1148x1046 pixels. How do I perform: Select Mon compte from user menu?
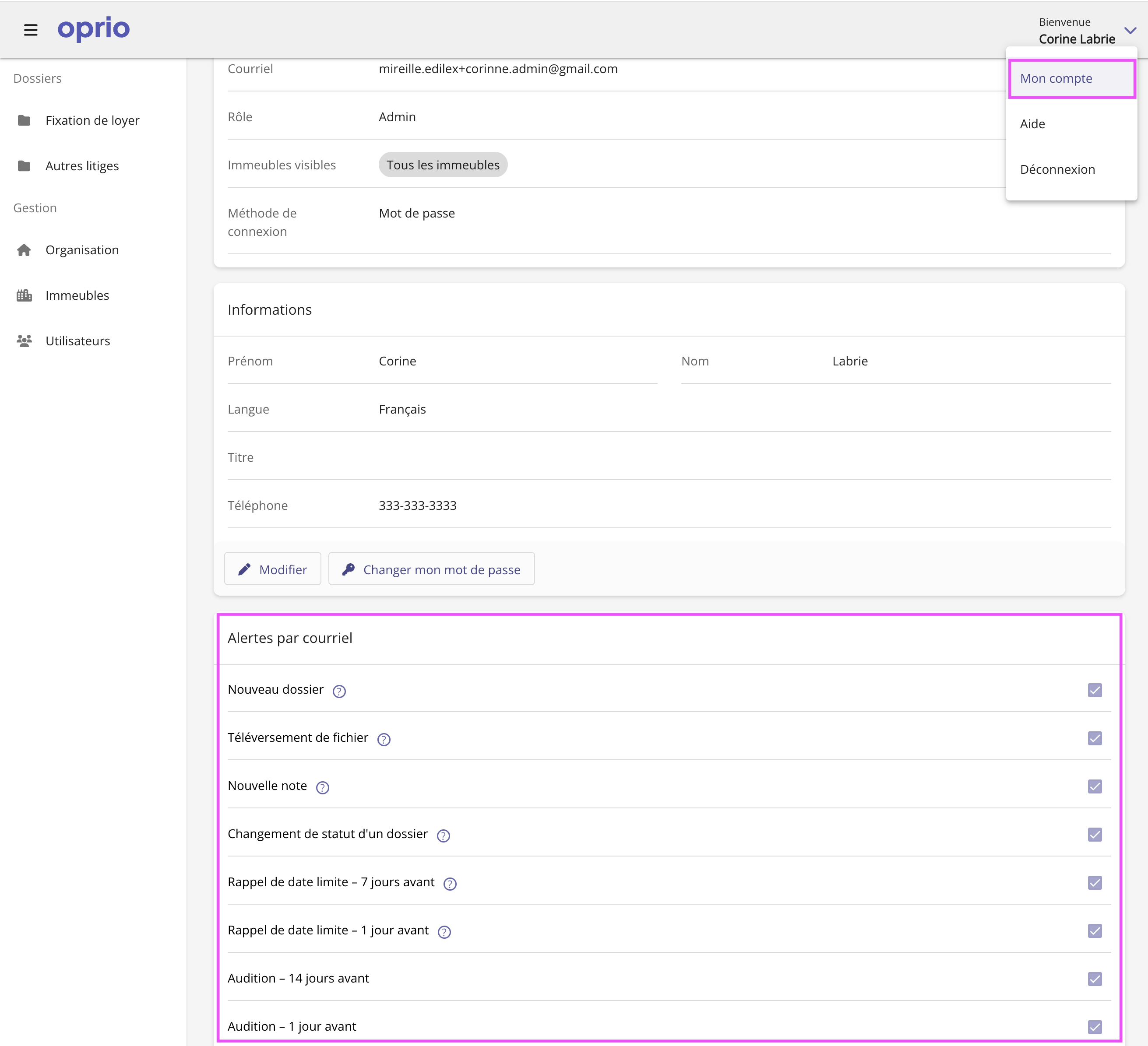[1056, 78]
